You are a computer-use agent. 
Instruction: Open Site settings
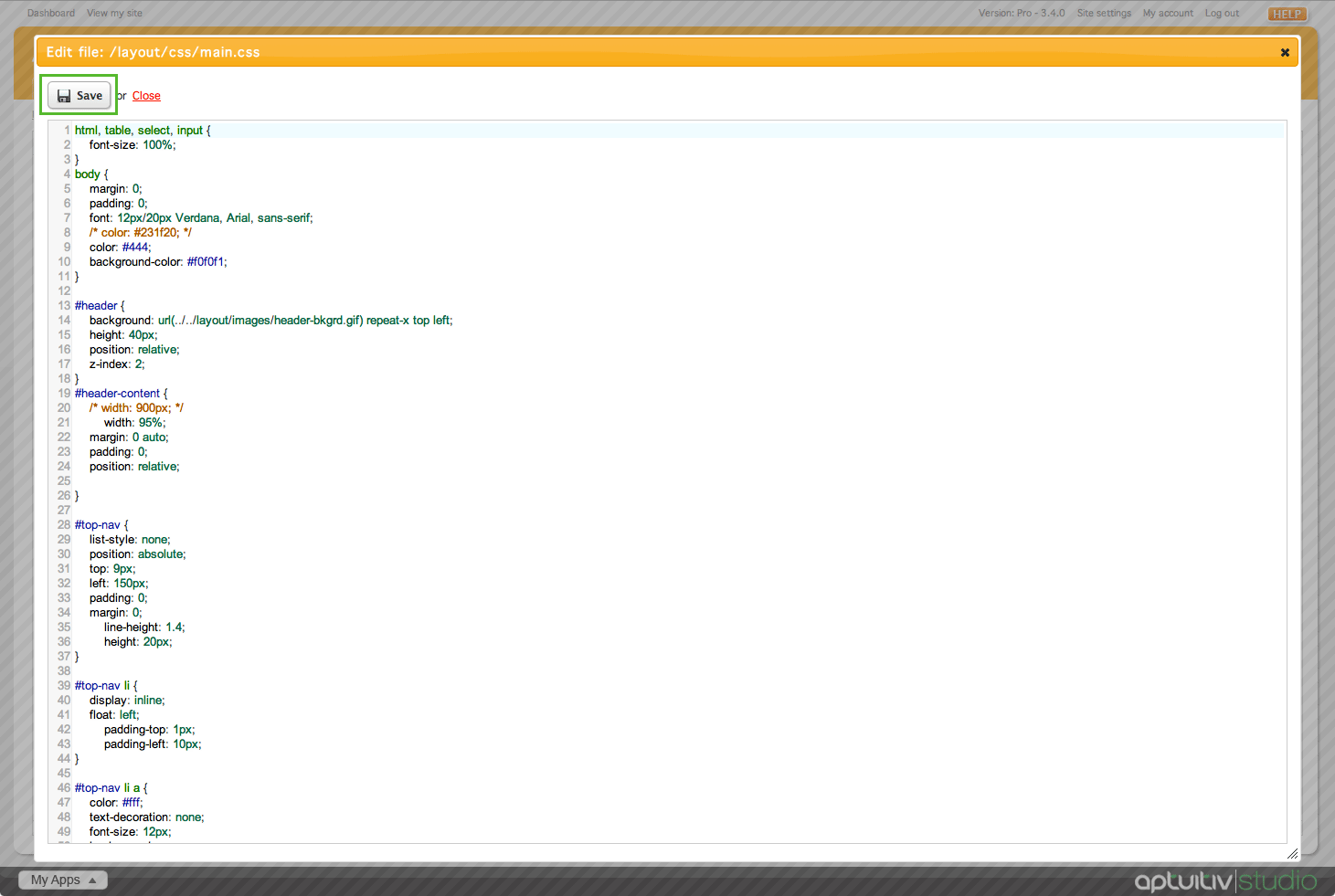[x=1104, y=13]
